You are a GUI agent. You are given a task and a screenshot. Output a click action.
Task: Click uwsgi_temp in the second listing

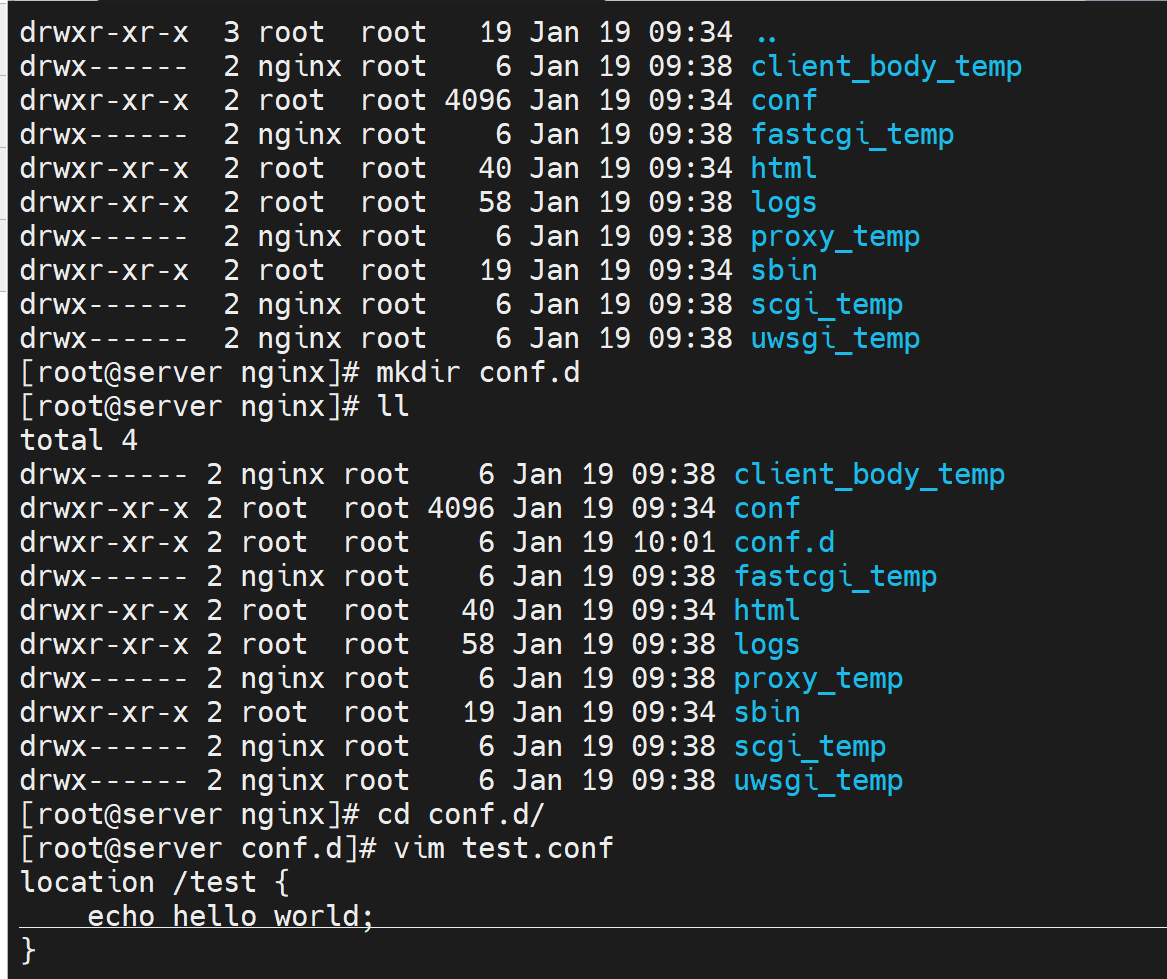[x=818, y=781]
